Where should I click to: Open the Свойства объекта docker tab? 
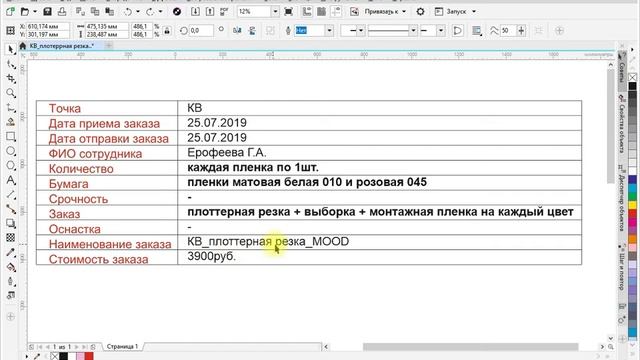click(622, 124)
